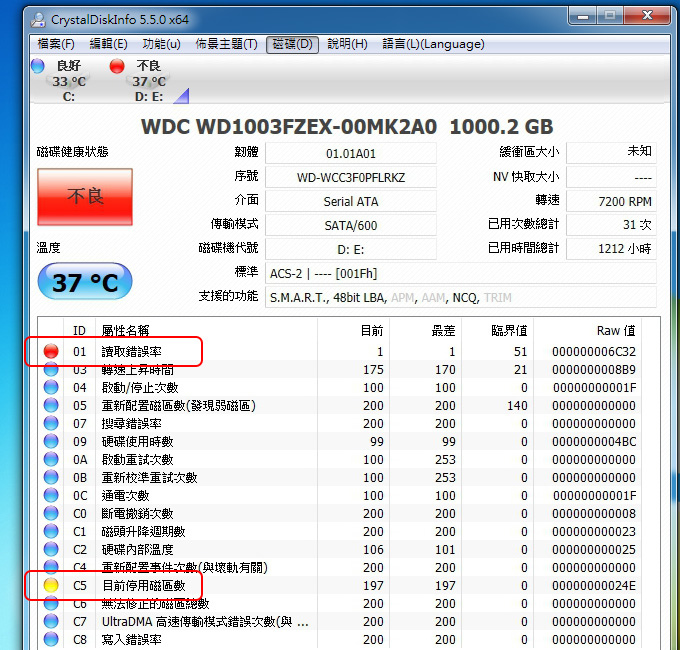Click the status icon for 啟動重試次數 row
The width and height of the screenshot is (680, 650).
coord(51,459)
